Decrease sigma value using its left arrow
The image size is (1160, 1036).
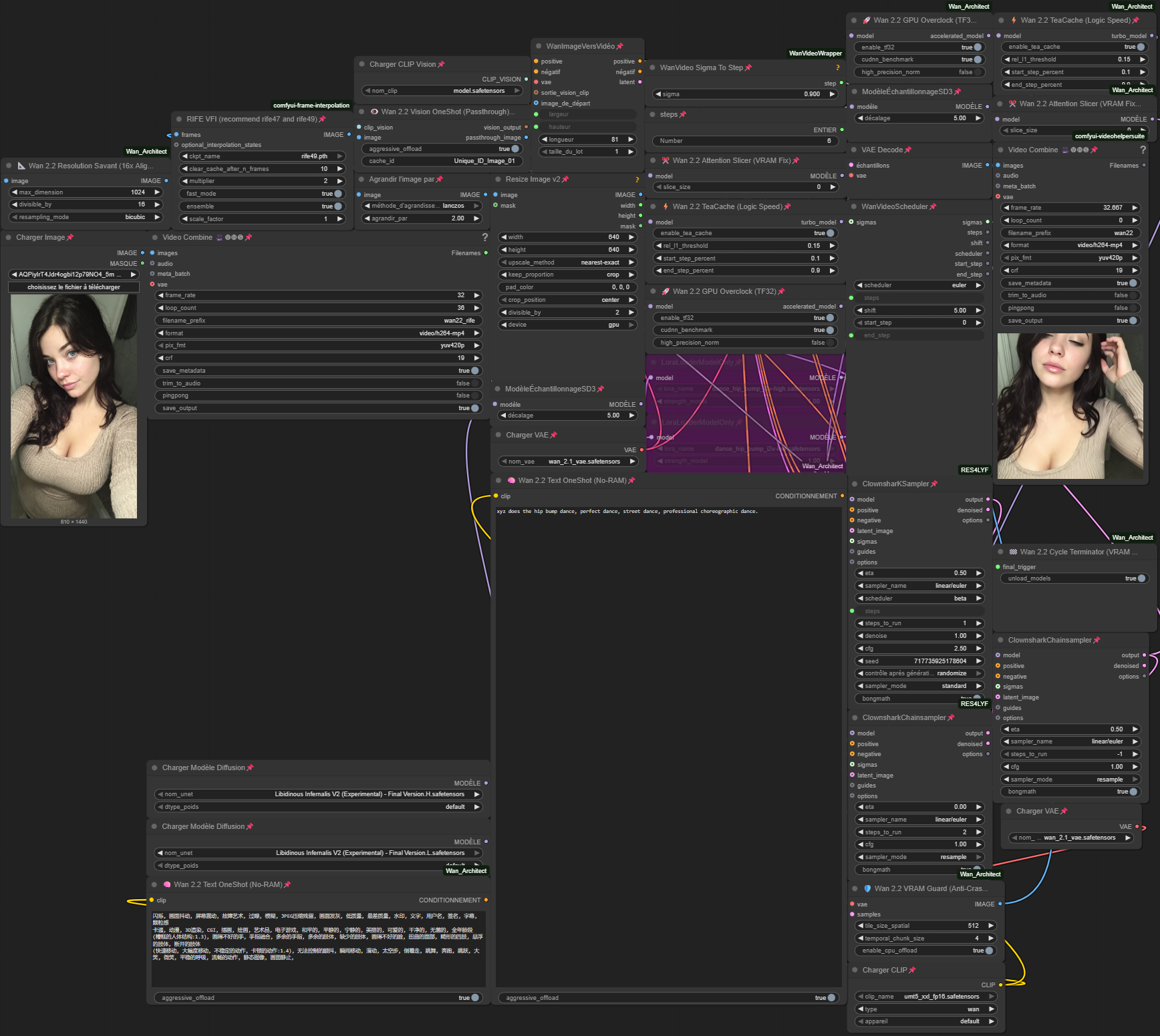pyautogui.click(x=659, y=94)
